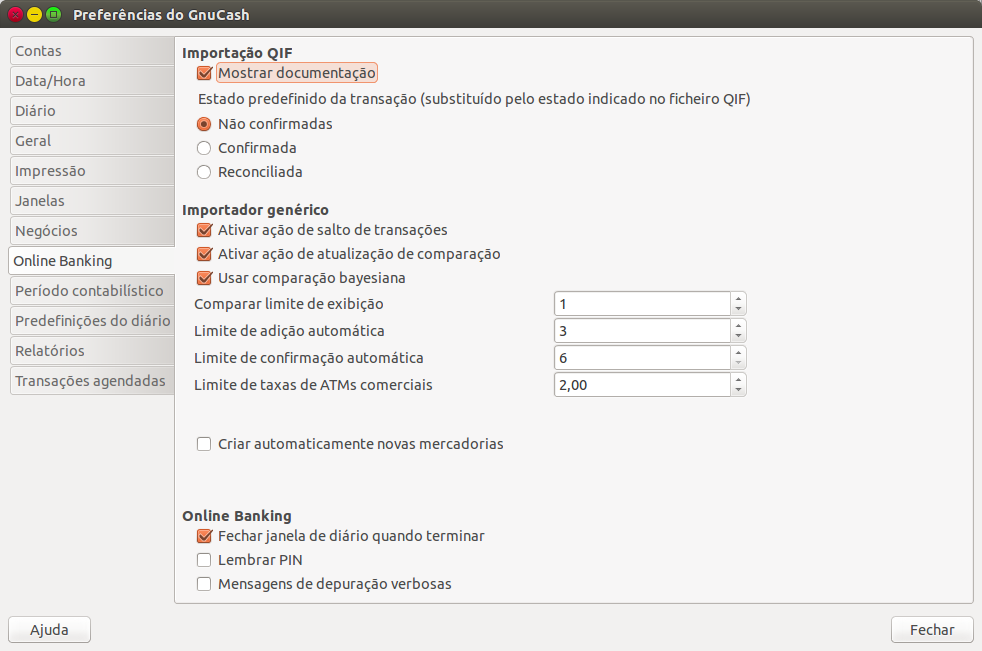Select the Confirmada radio option

[x=204, y=148]
